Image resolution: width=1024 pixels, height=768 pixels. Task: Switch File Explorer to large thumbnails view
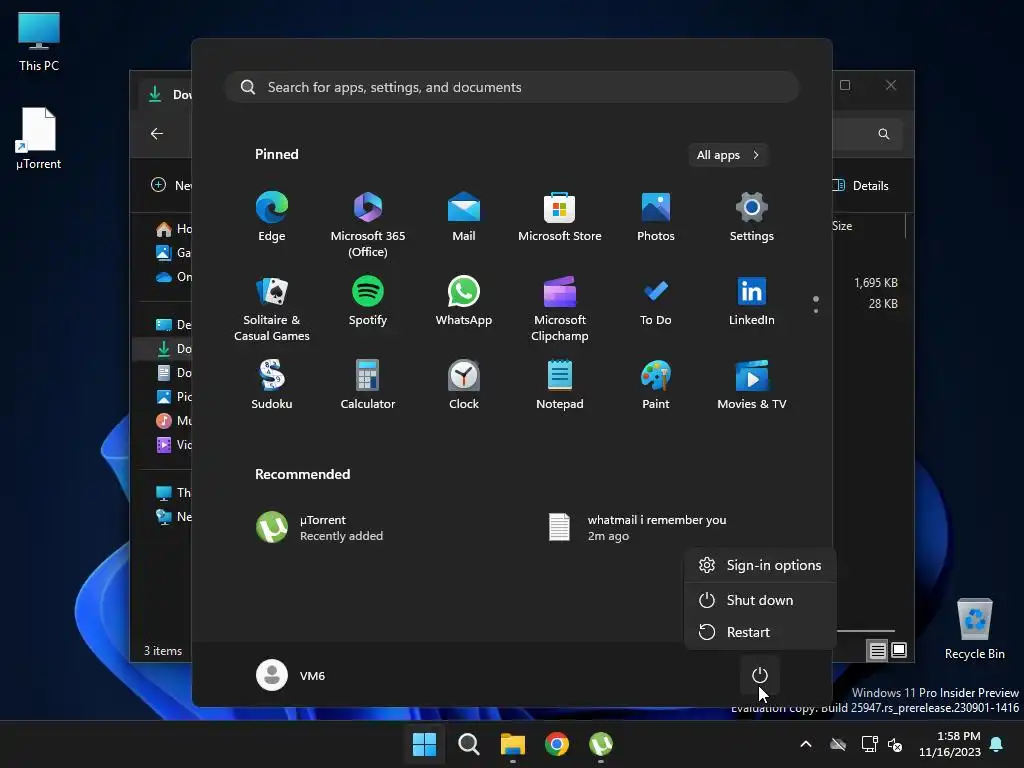pyautogui.click(x=899, y=650)
